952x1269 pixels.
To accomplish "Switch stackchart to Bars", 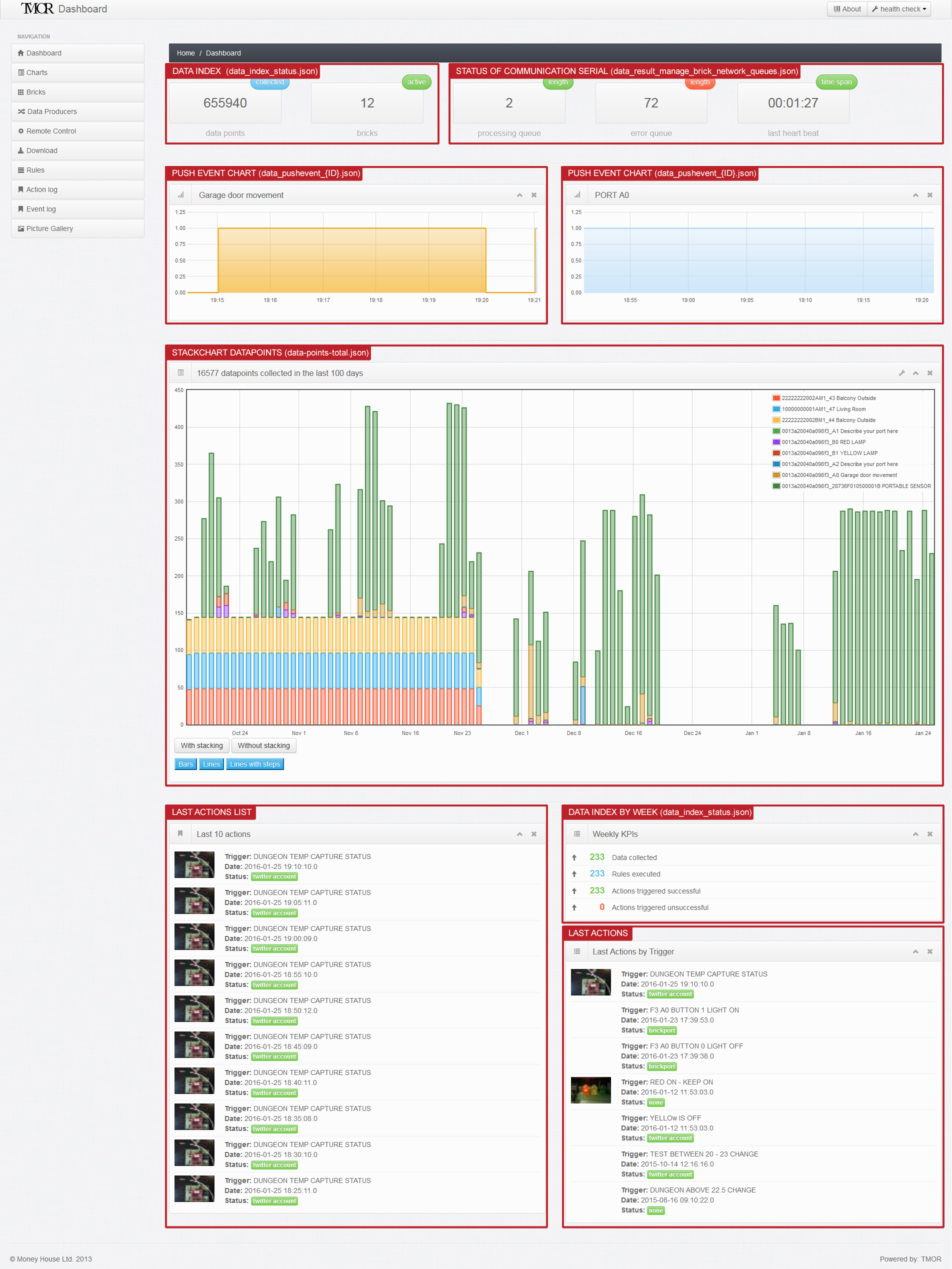I will pyautogui.click(x=185, y=763).
